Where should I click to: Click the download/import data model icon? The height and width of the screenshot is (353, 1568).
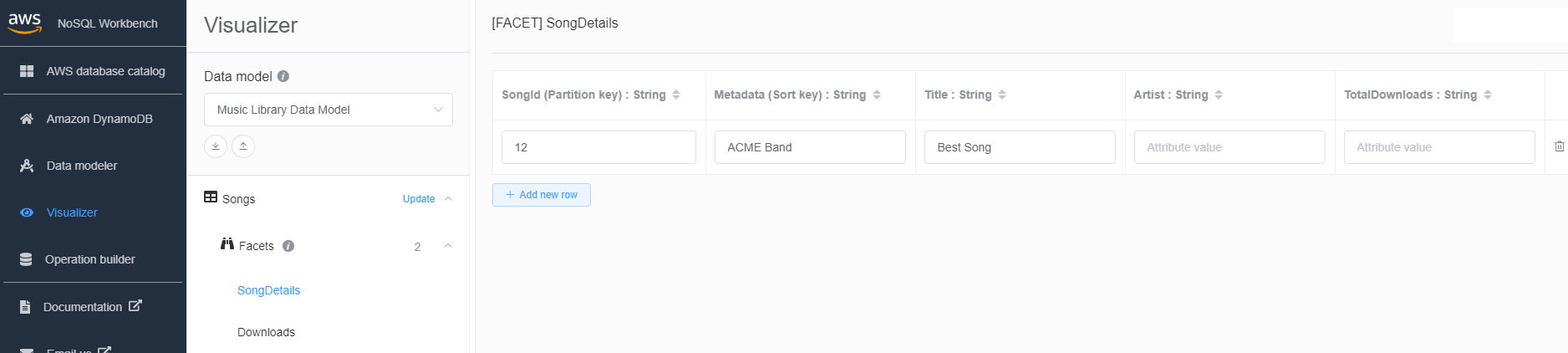216,146
